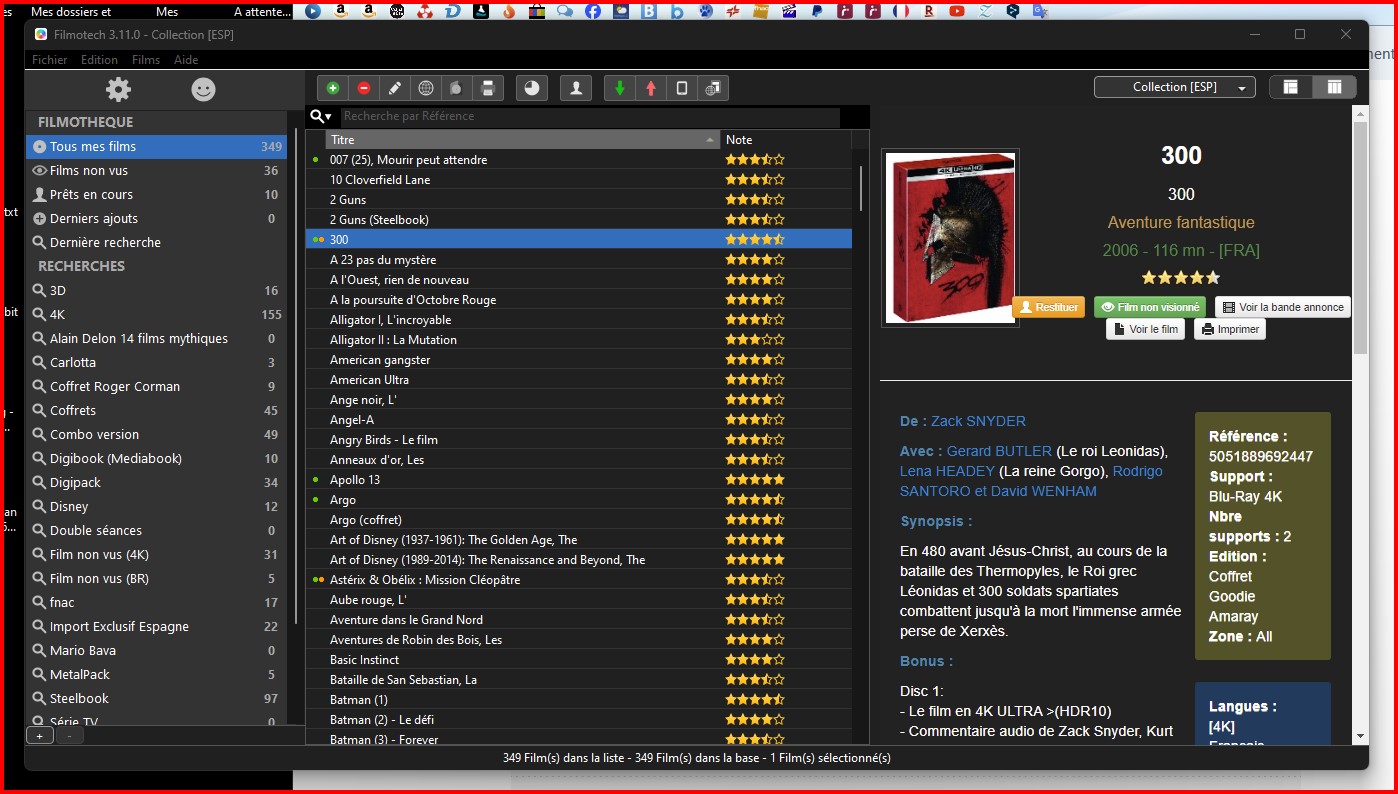
Task: Switch to the vertical columns layout view
Action: (x=1334, y=87)
